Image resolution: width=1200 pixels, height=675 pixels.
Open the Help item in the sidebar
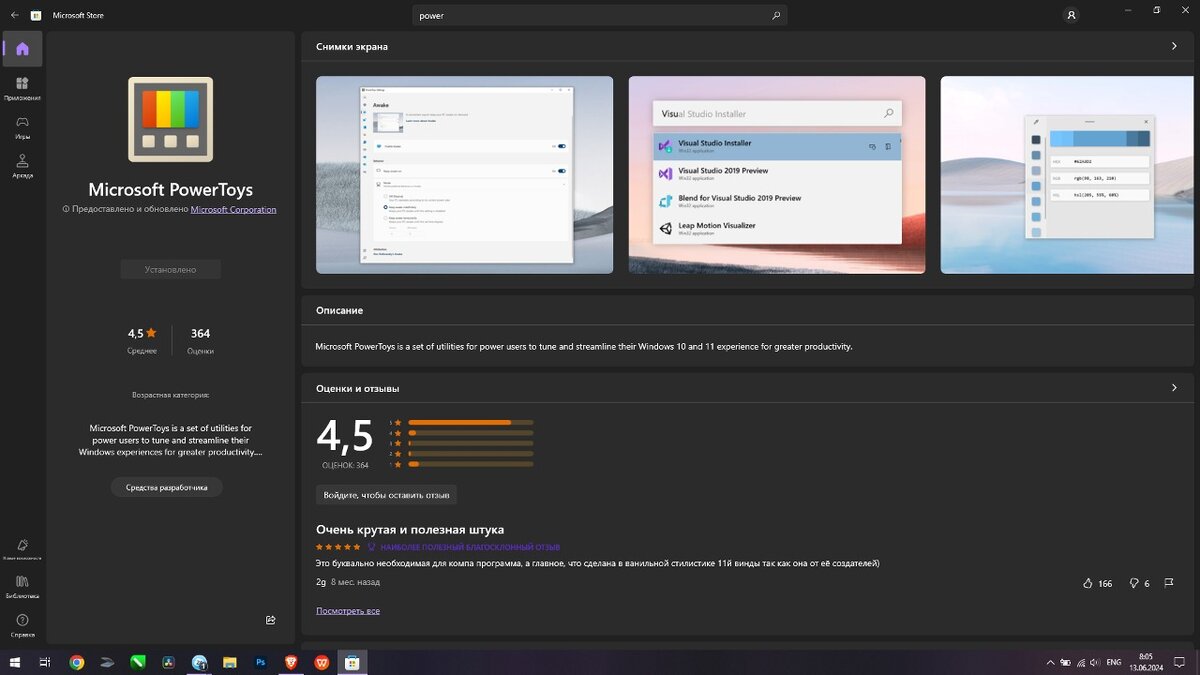[23, 626]
